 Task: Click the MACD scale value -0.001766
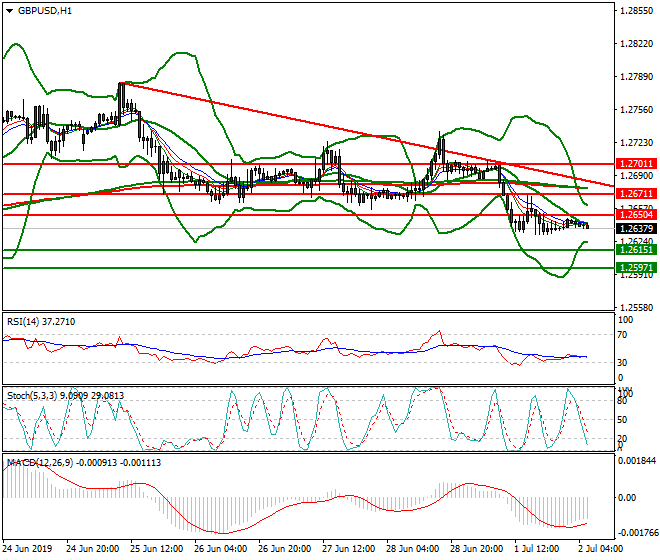click(x=637, y=533)
